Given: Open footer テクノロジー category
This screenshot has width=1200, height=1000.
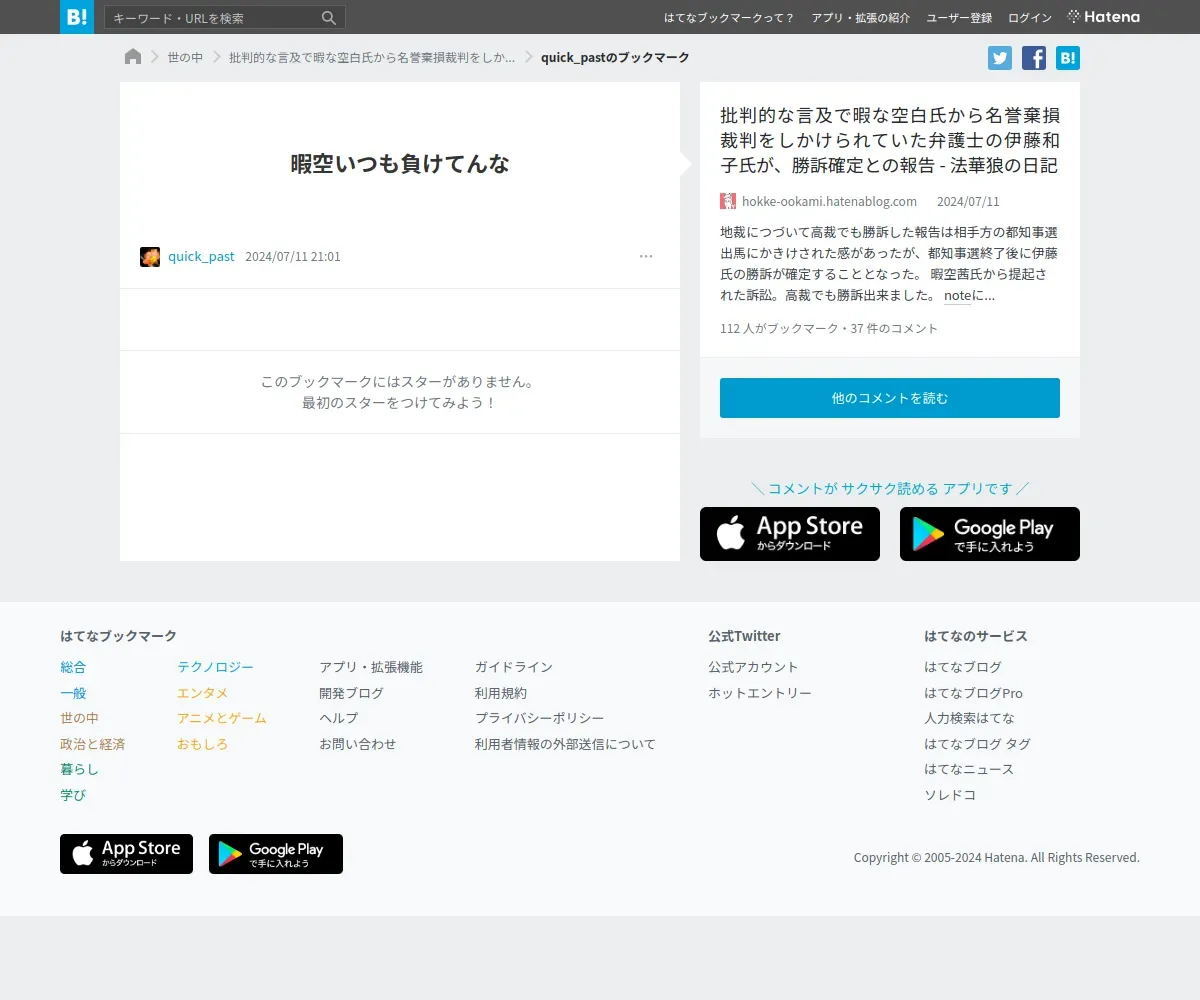Looking at the screenshot, I should click(x=215, y=667).
